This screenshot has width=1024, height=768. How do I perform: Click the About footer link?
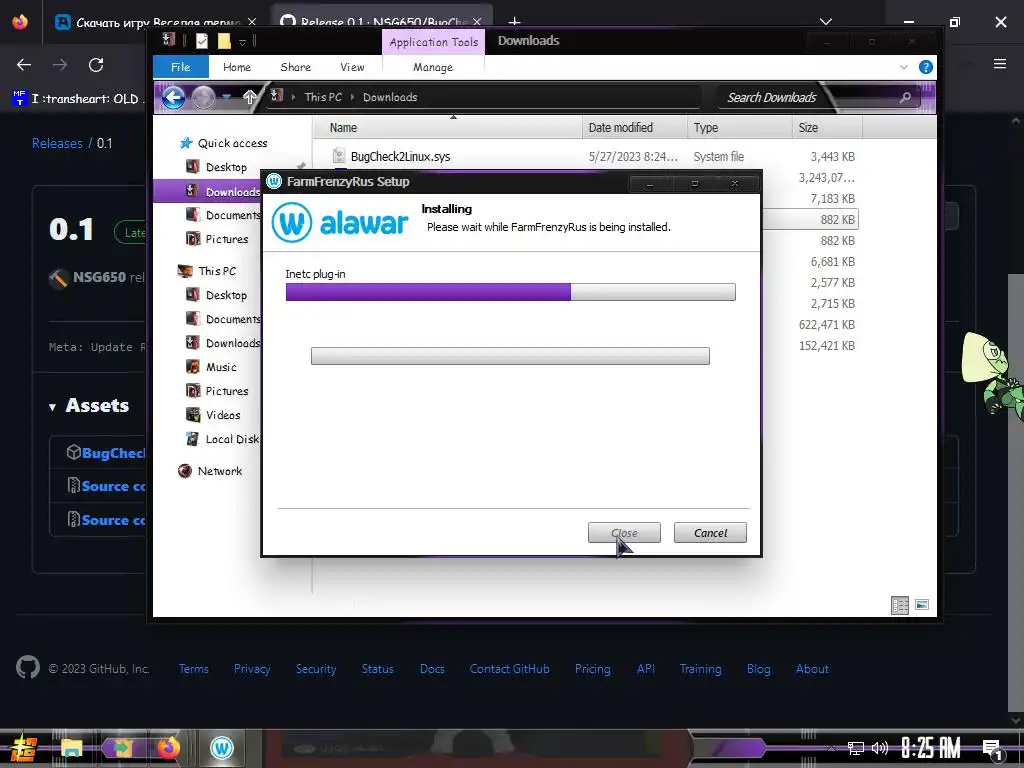click(x=812, y=669)
